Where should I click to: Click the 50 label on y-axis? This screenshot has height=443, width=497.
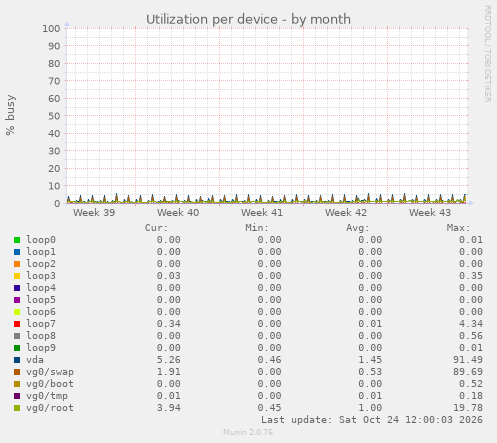point(54,116)
